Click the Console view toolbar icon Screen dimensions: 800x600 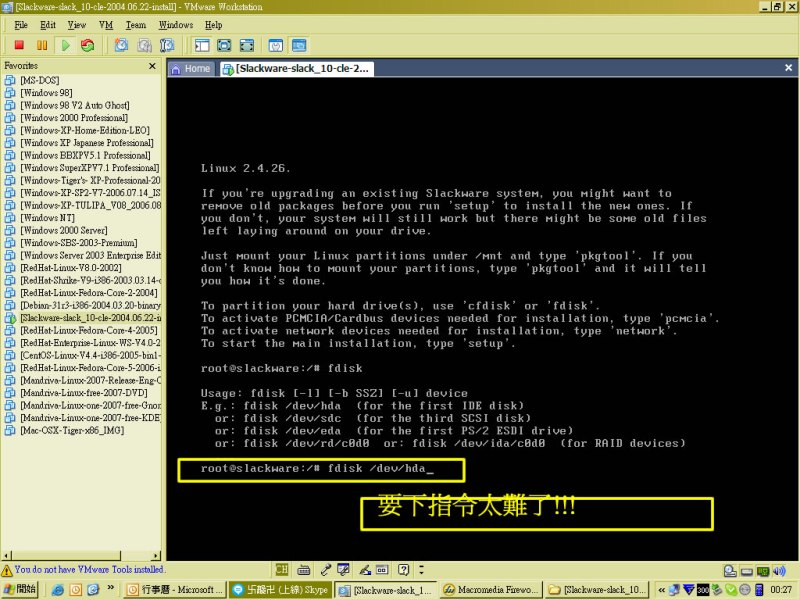[299, 45]
